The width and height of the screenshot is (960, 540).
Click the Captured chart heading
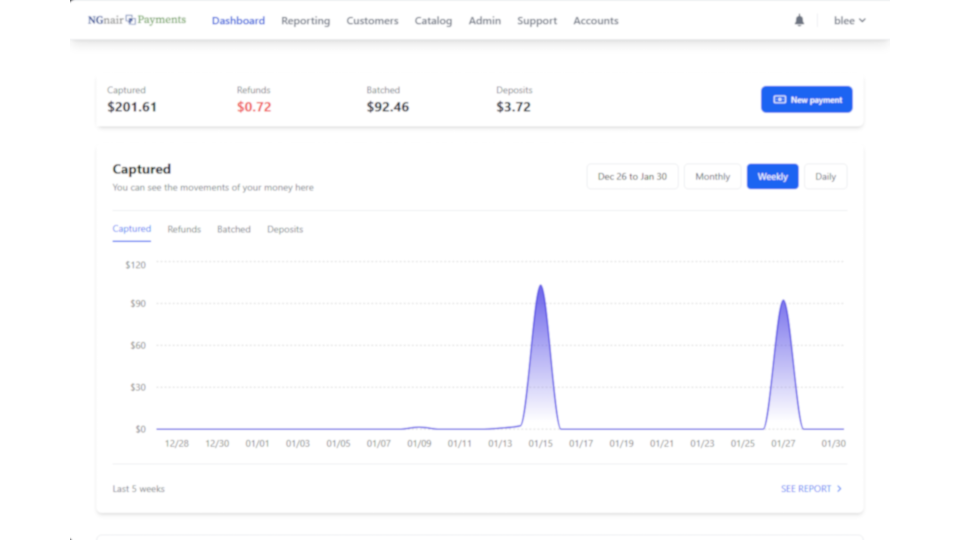pos(141,169)
